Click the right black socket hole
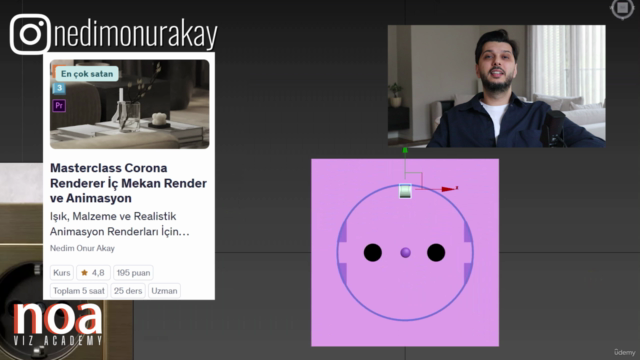This screenshot has width=640, height=360. click(436, 253)
